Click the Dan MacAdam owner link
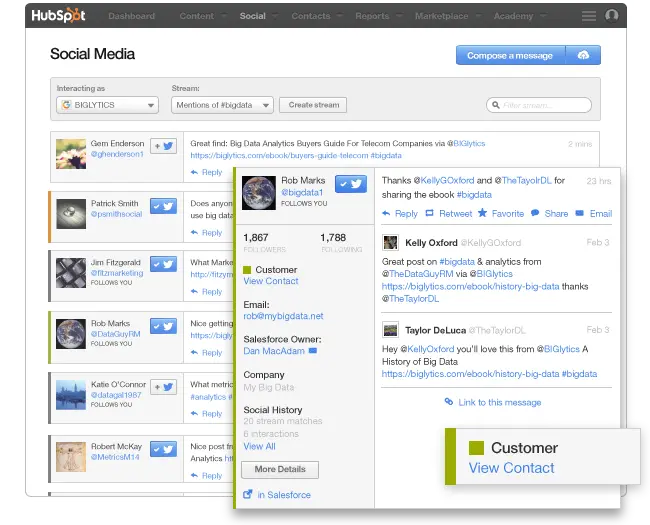This screenshot has height=525, width=650. pyautogui.click(x=274, y=351)
